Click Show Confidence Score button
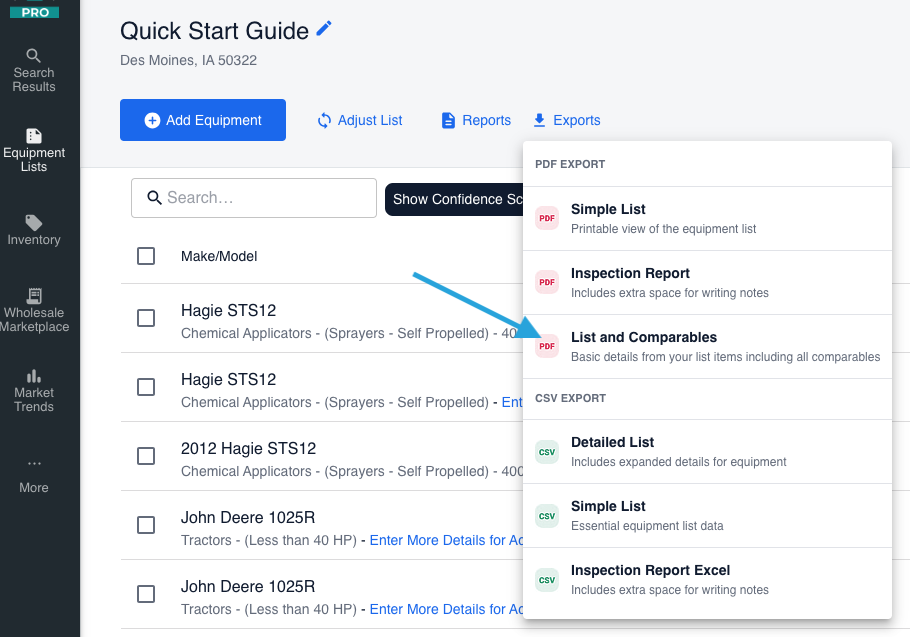The height and width of the screenshot is (637, 910). click(454, 199)
